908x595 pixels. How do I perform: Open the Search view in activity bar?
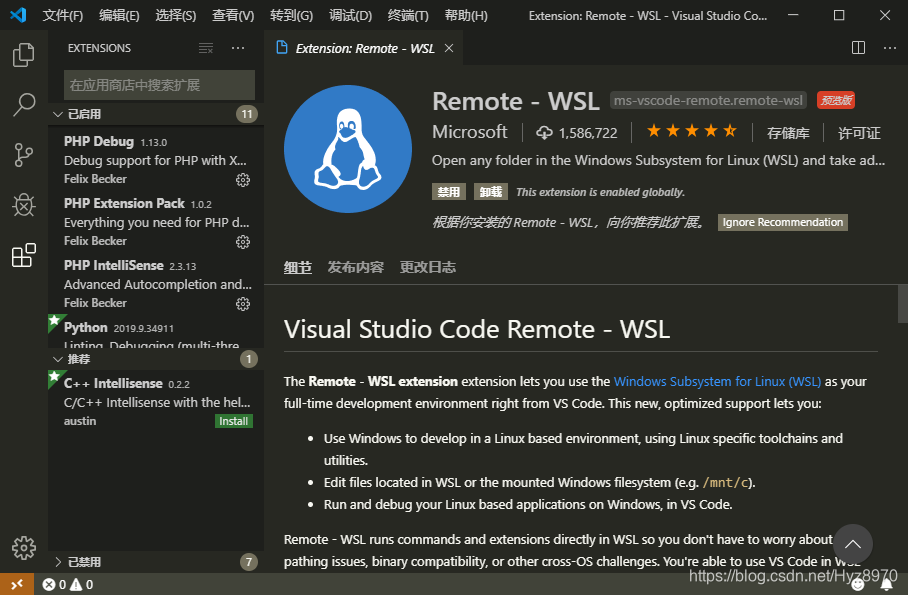[23, 105]
